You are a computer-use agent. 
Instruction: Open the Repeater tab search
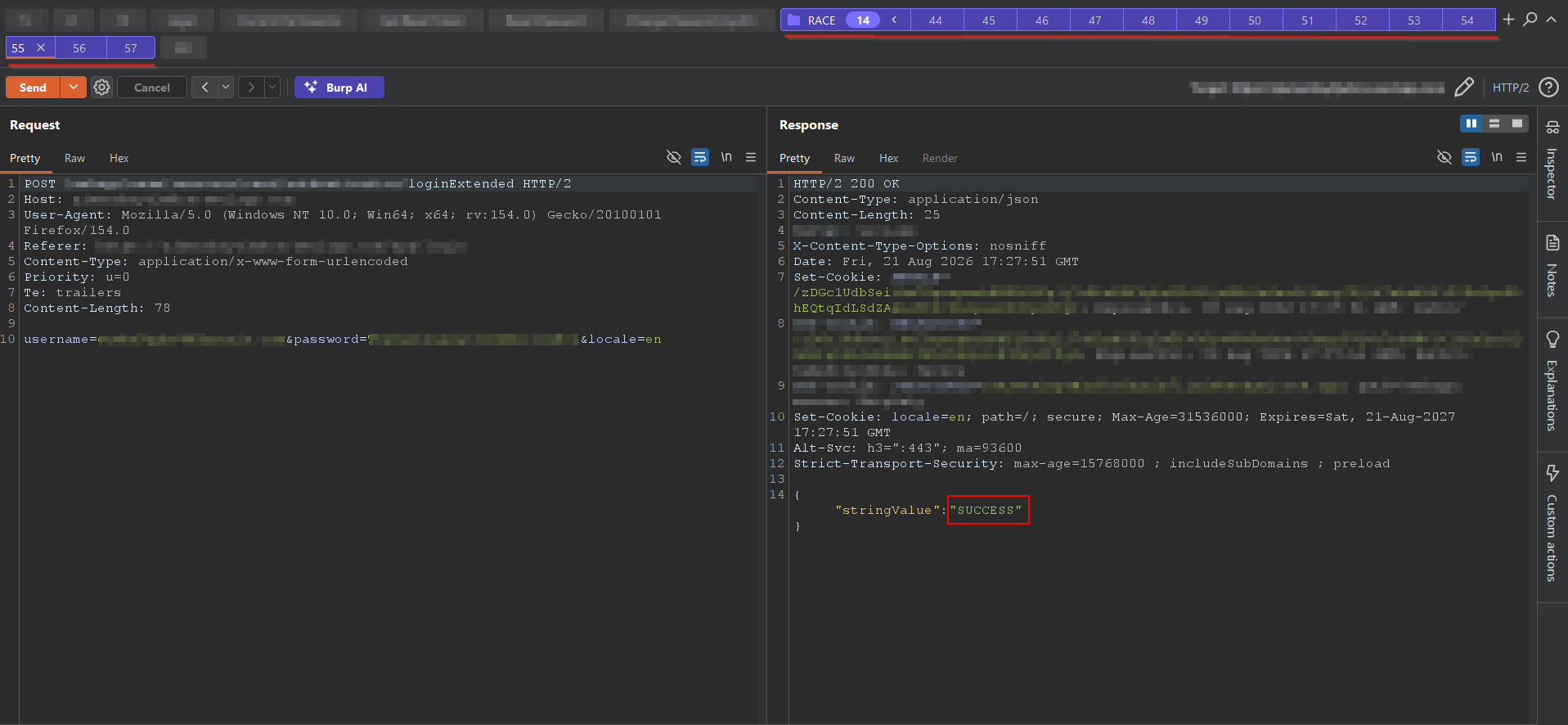[1530, 20]
